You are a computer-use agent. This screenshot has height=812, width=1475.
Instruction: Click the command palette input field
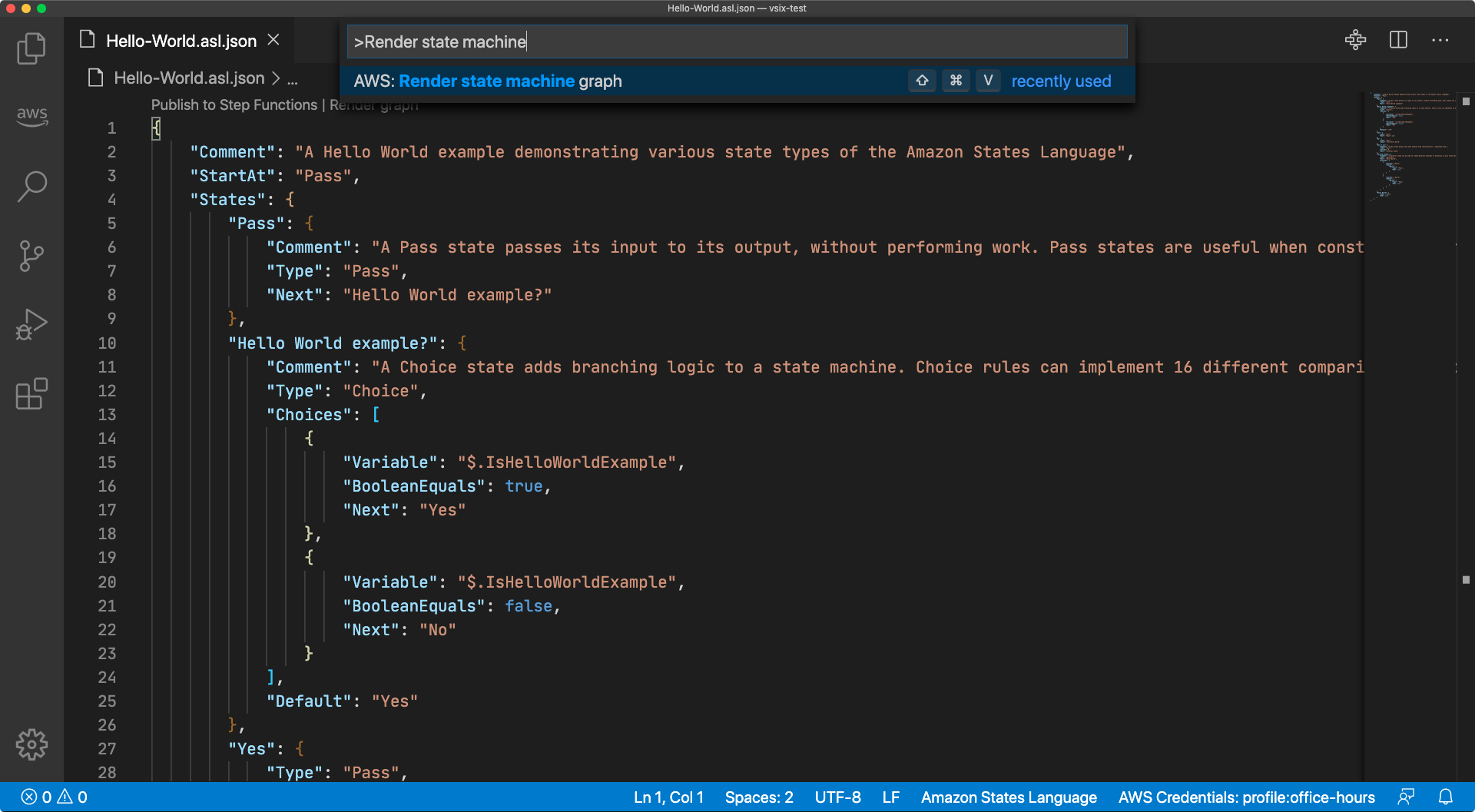pos(736,41)
